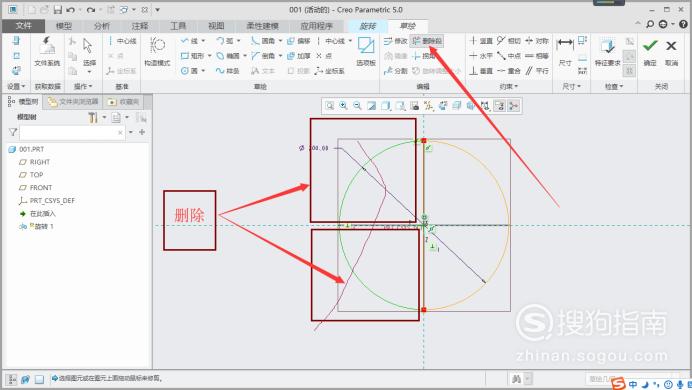This screenshot has height=390, width=692.
Task: Activate 构造模式 (Construction Mode)
Action: tap(157, 52)
